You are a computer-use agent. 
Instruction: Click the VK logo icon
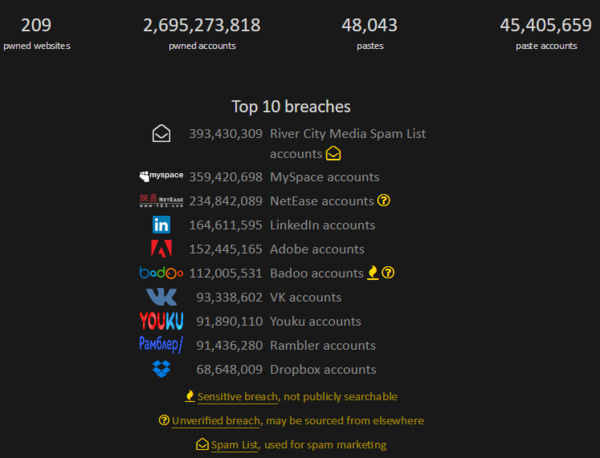pyautogui.click(x=161, y=297)
